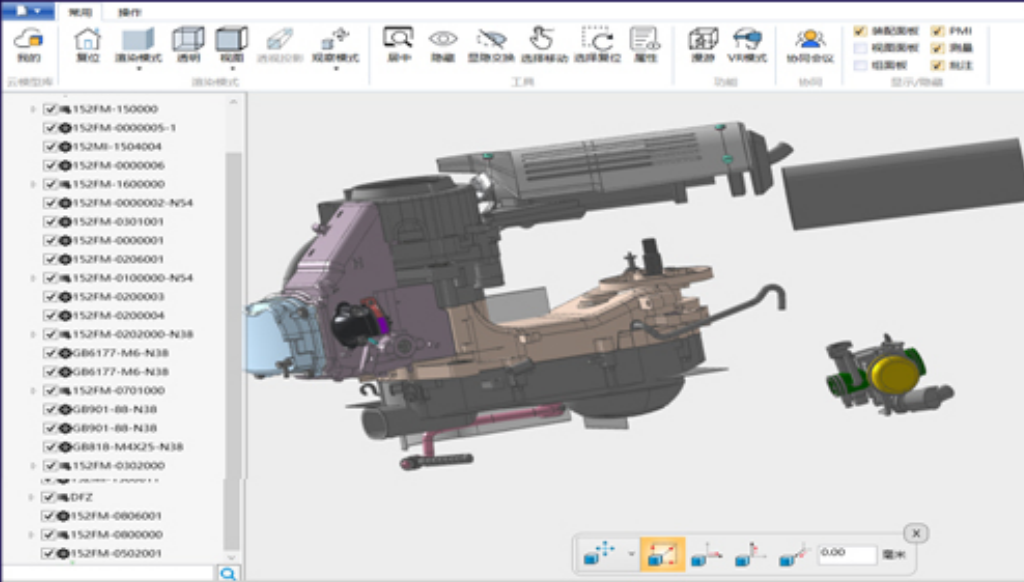Uncheck the PMI display checkbox
This screenshot has width=1024, height=582.
click(x=937, y=31)
